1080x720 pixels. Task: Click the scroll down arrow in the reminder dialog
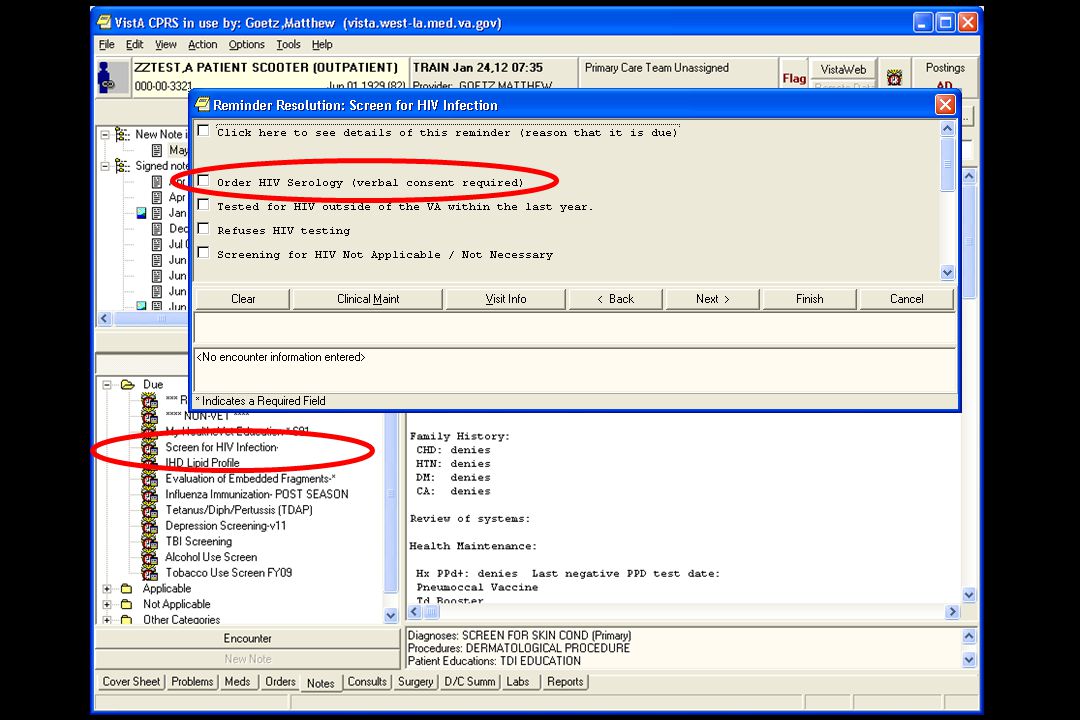[947, 273]
